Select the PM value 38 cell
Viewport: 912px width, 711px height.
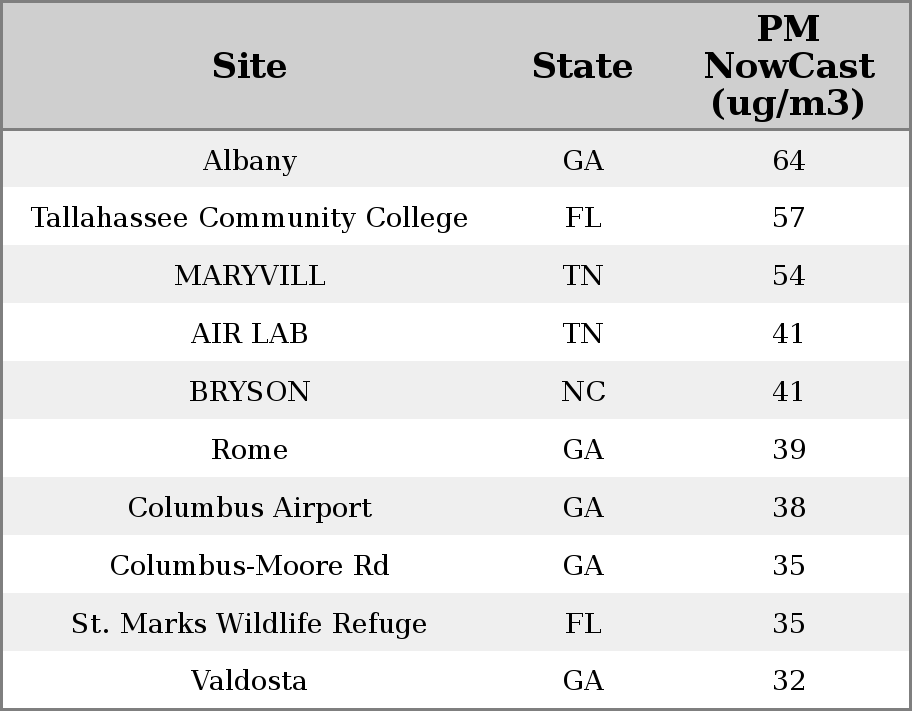(x=788, y=507)
